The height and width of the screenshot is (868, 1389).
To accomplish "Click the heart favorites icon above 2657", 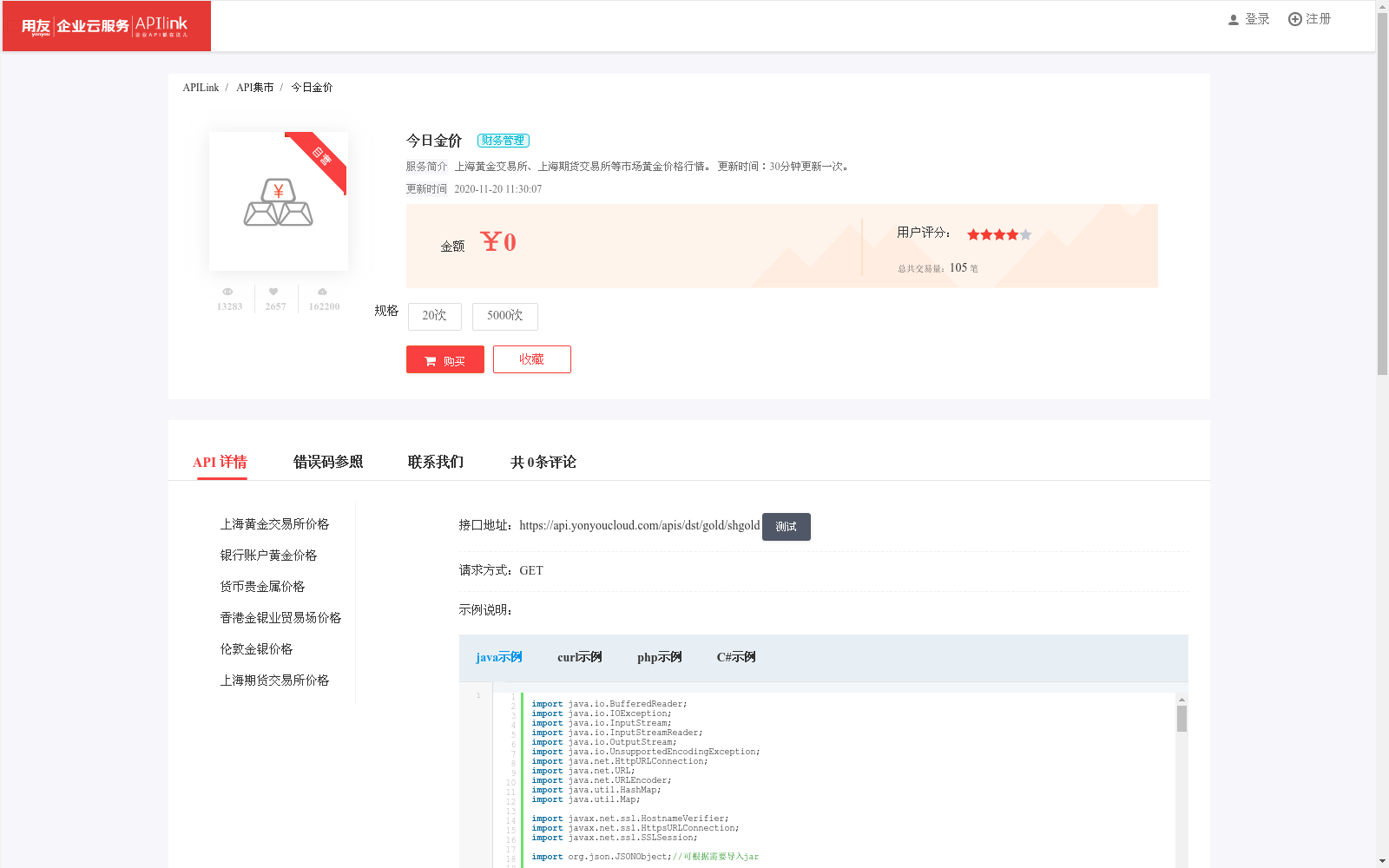I will [x=273, y=292].
